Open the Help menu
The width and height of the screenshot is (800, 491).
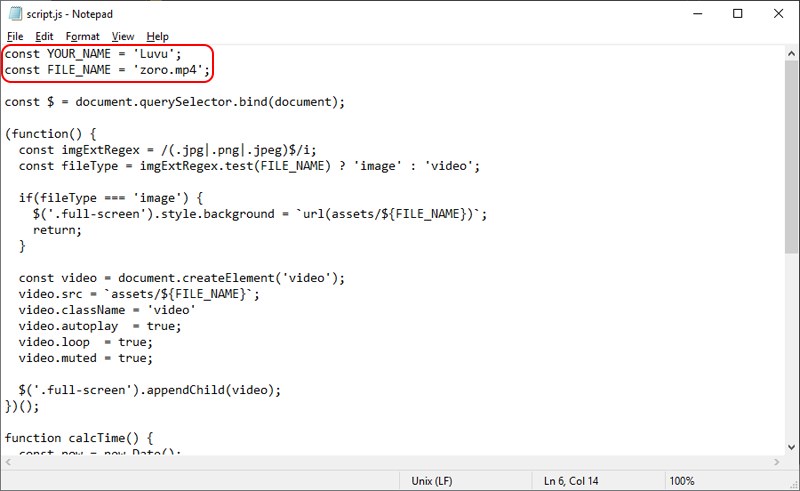(x=157, y=36)
